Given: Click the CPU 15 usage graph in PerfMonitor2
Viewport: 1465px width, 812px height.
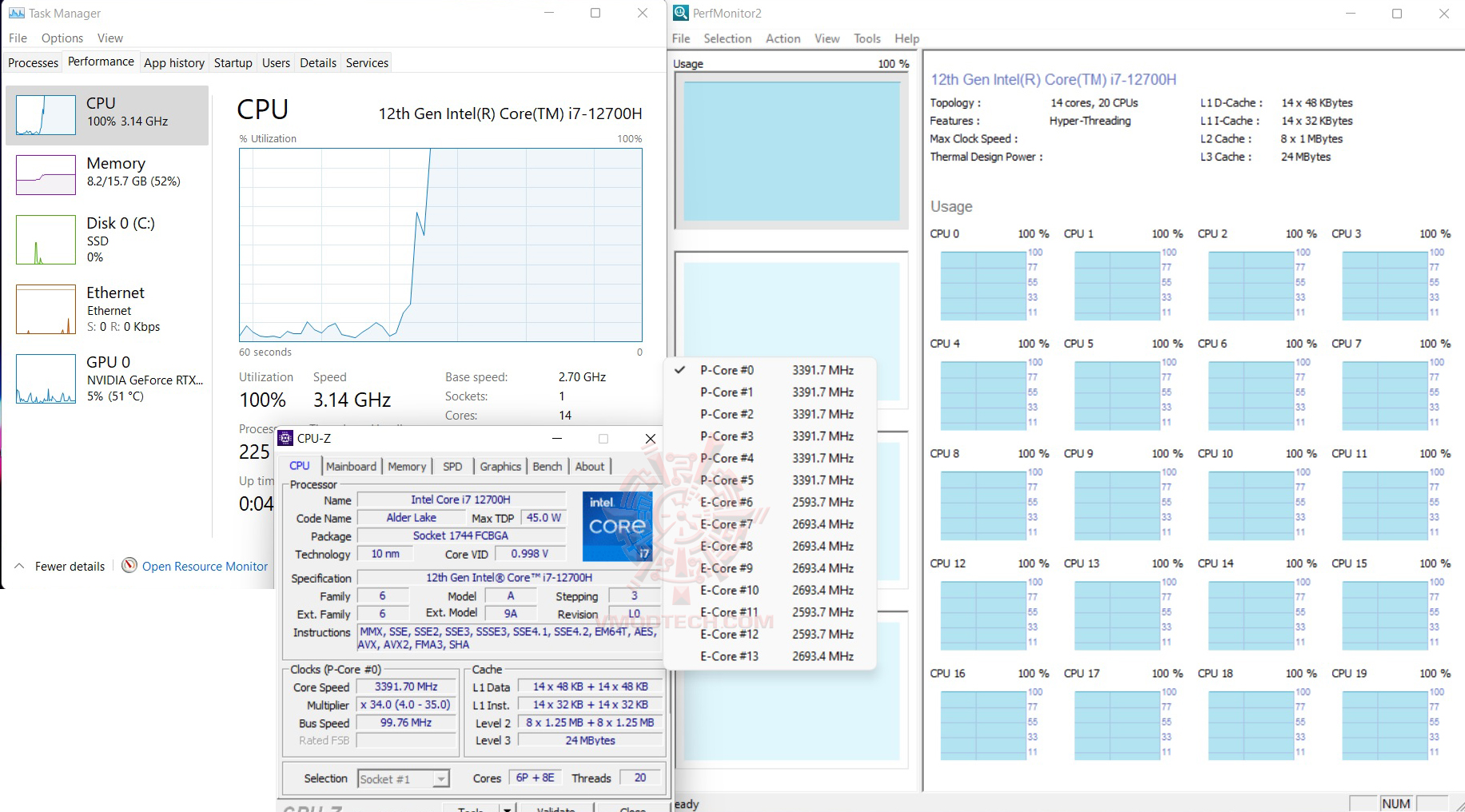Looking at the screenshot, I should (1385, 615).
